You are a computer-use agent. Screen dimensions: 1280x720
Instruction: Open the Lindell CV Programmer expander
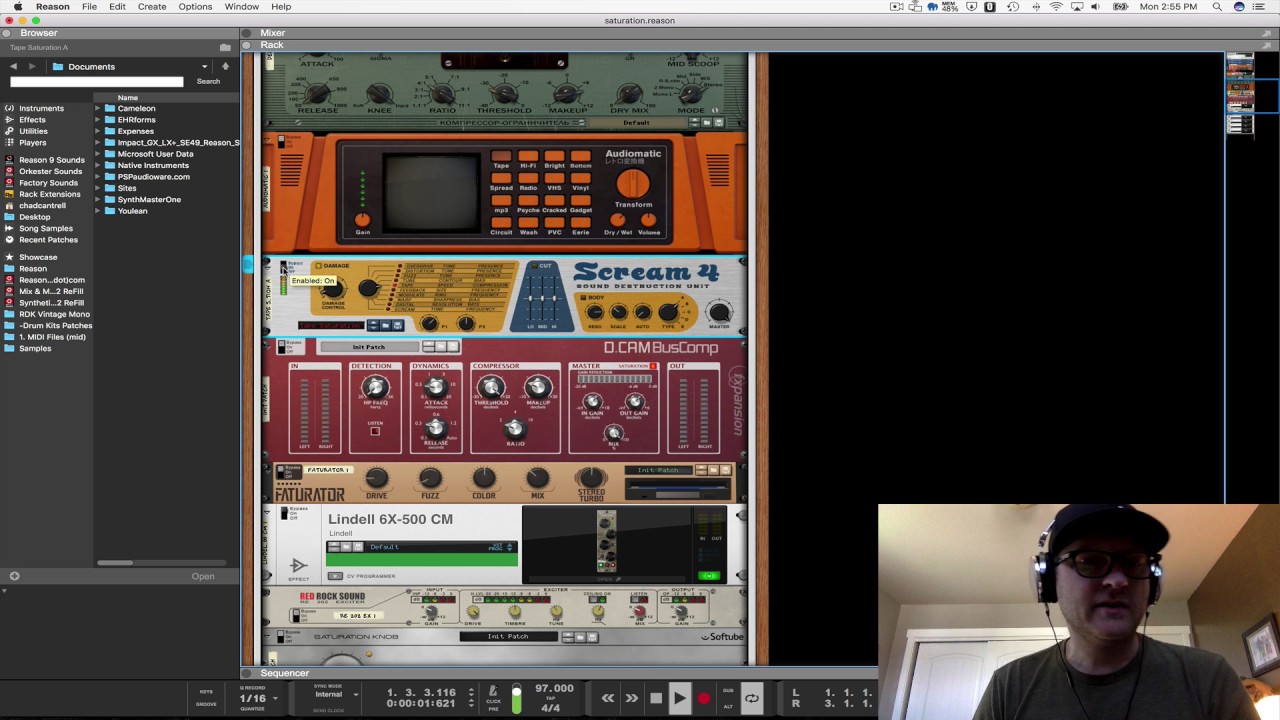(336, 576)
